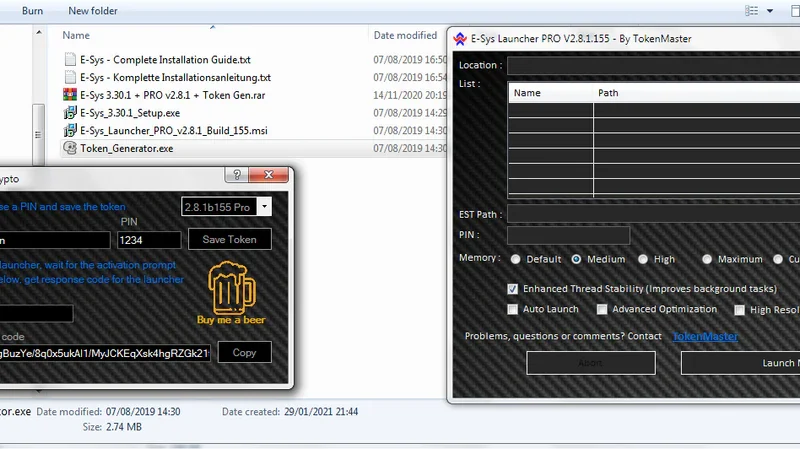Click the PIN field containing 1234
The width and height of the screenshot is (800, 449).
(149, 240)
